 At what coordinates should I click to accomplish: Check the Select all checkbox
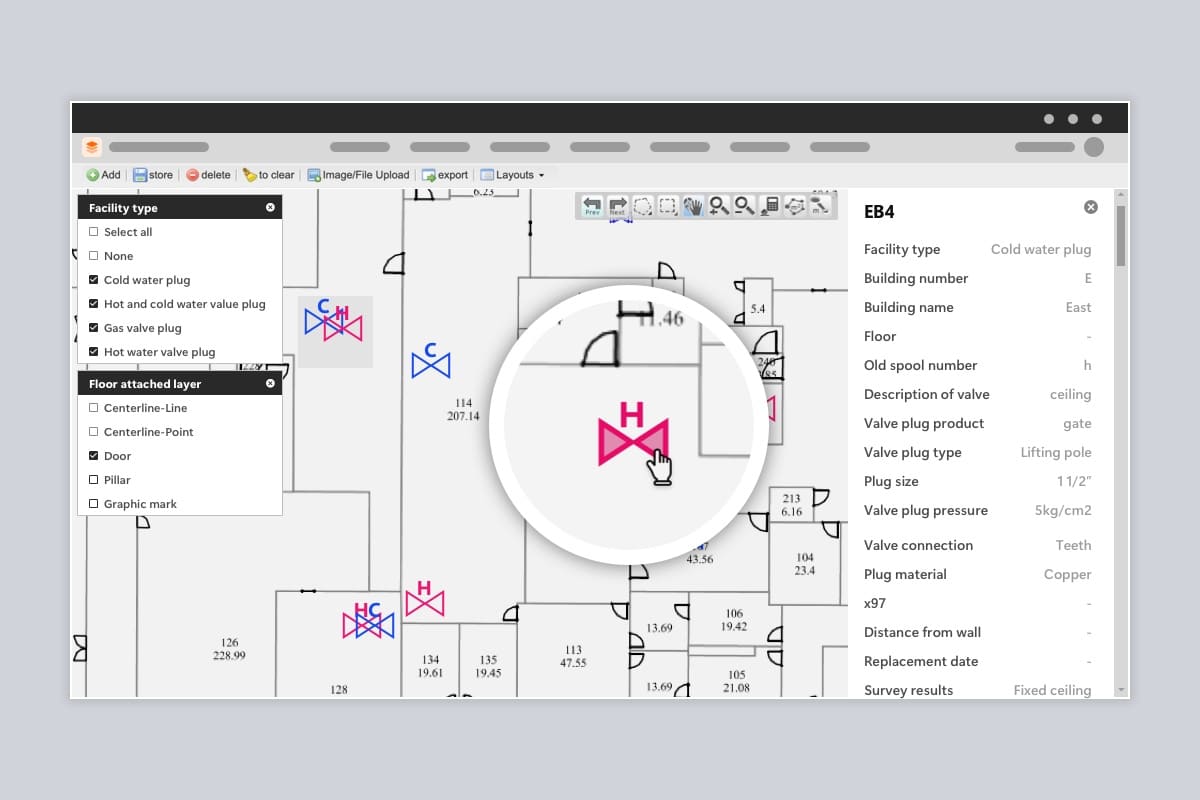[x=94, y=232]
